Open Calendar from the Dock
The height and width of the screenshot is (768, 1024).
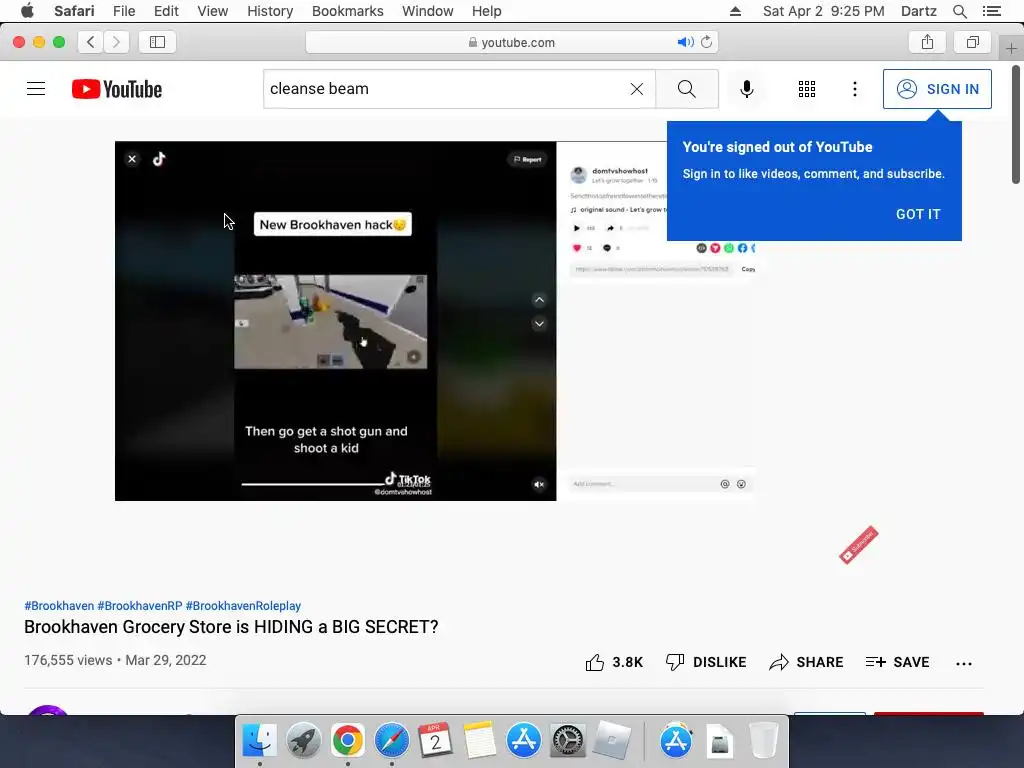(436, 741)
